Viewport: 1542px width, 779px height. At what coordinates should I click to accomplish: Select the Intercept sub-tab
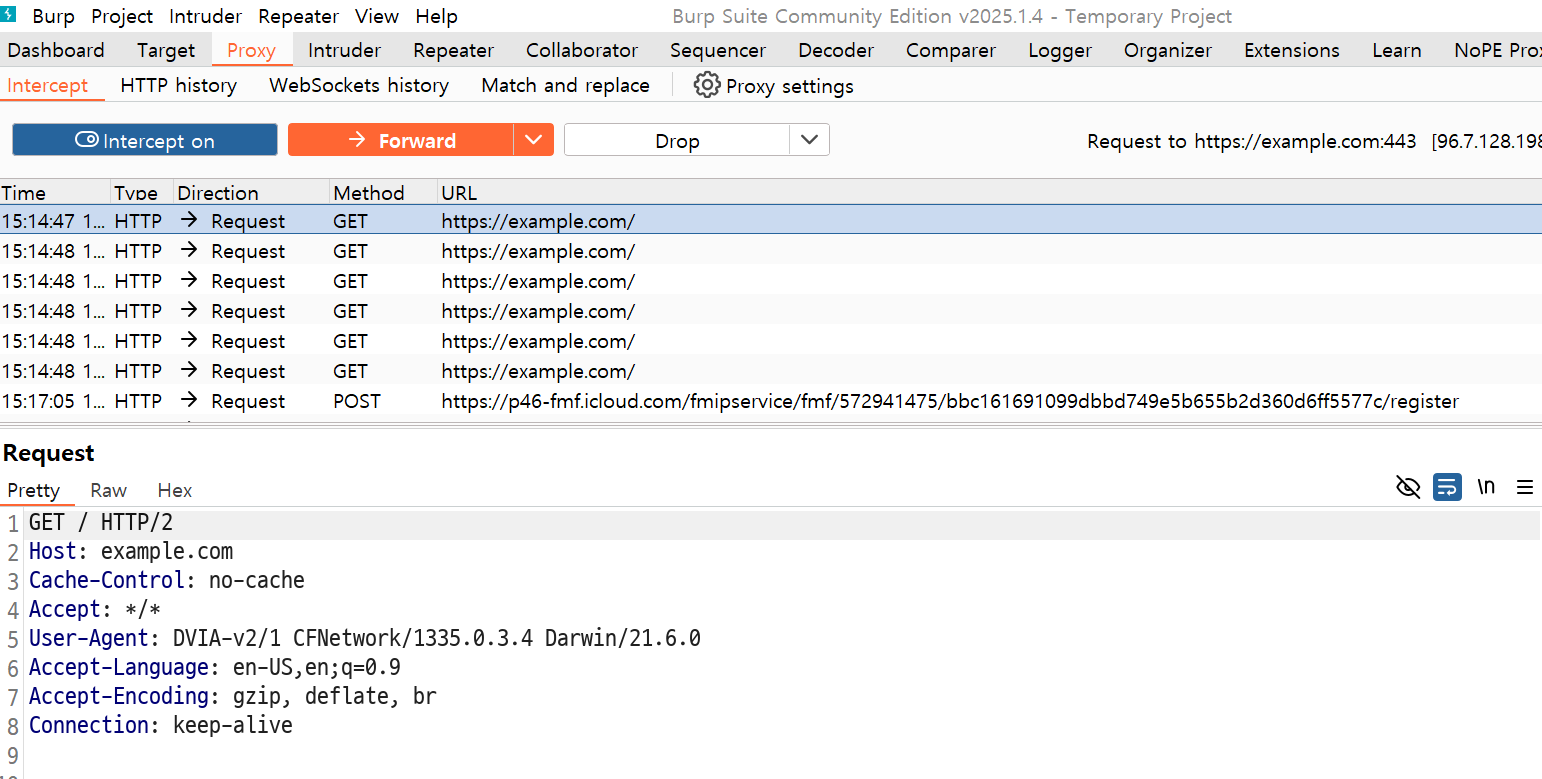click(x=48, y=85)
